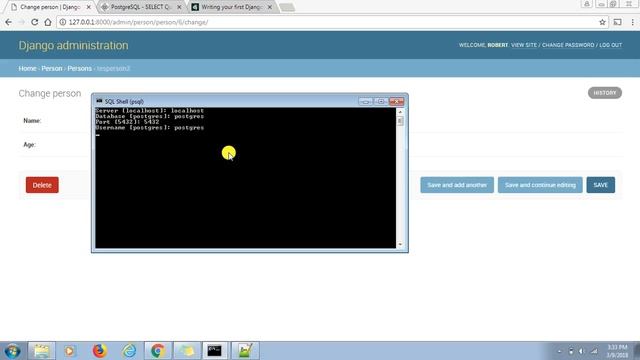This screenshot has width=640, height=360.
Task: Reload the page with refresh icon
Action: [x=35, y=22]
